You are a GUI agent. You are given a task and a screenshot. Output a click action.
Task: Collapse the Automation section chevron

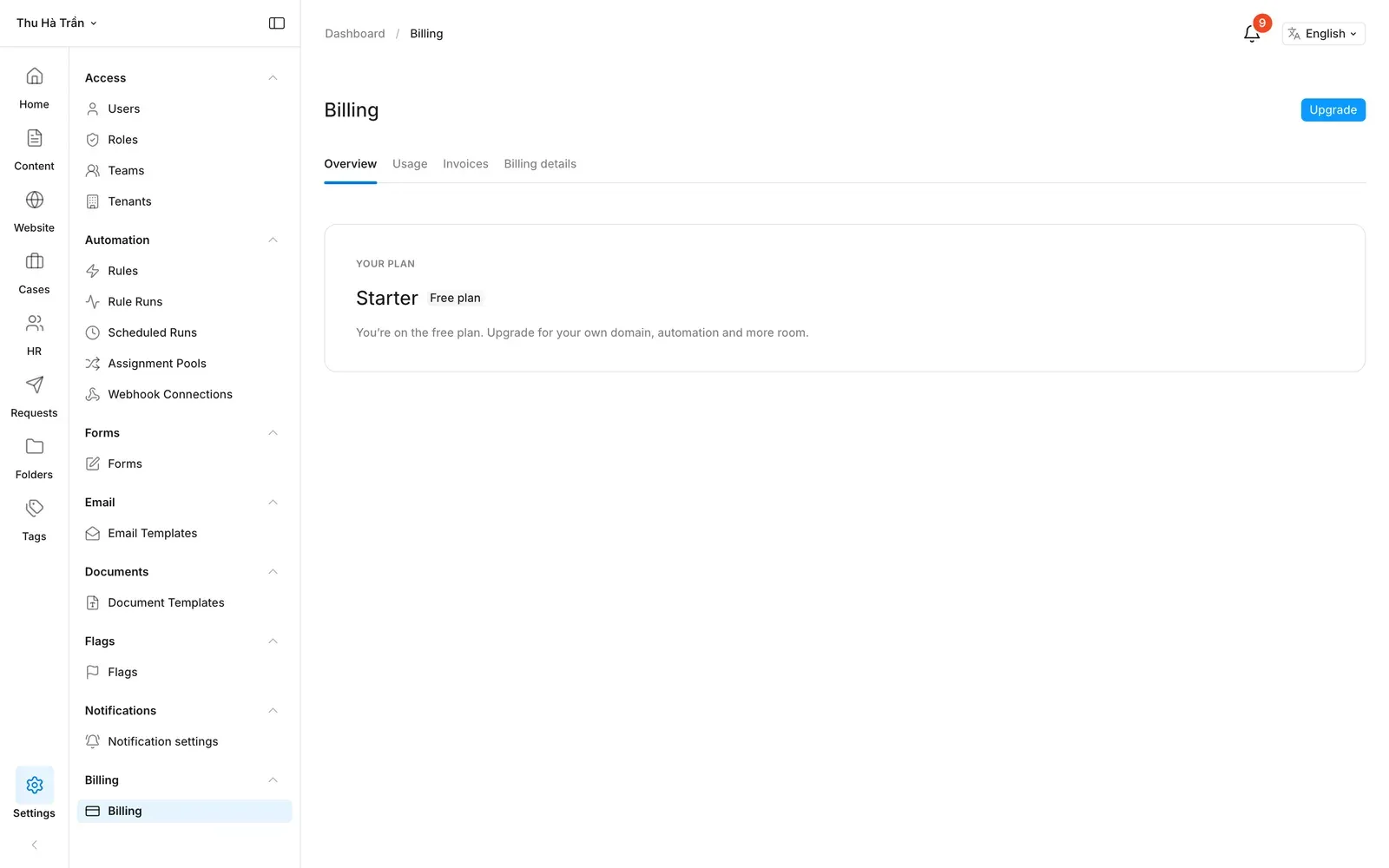click(x=273, y=240)
